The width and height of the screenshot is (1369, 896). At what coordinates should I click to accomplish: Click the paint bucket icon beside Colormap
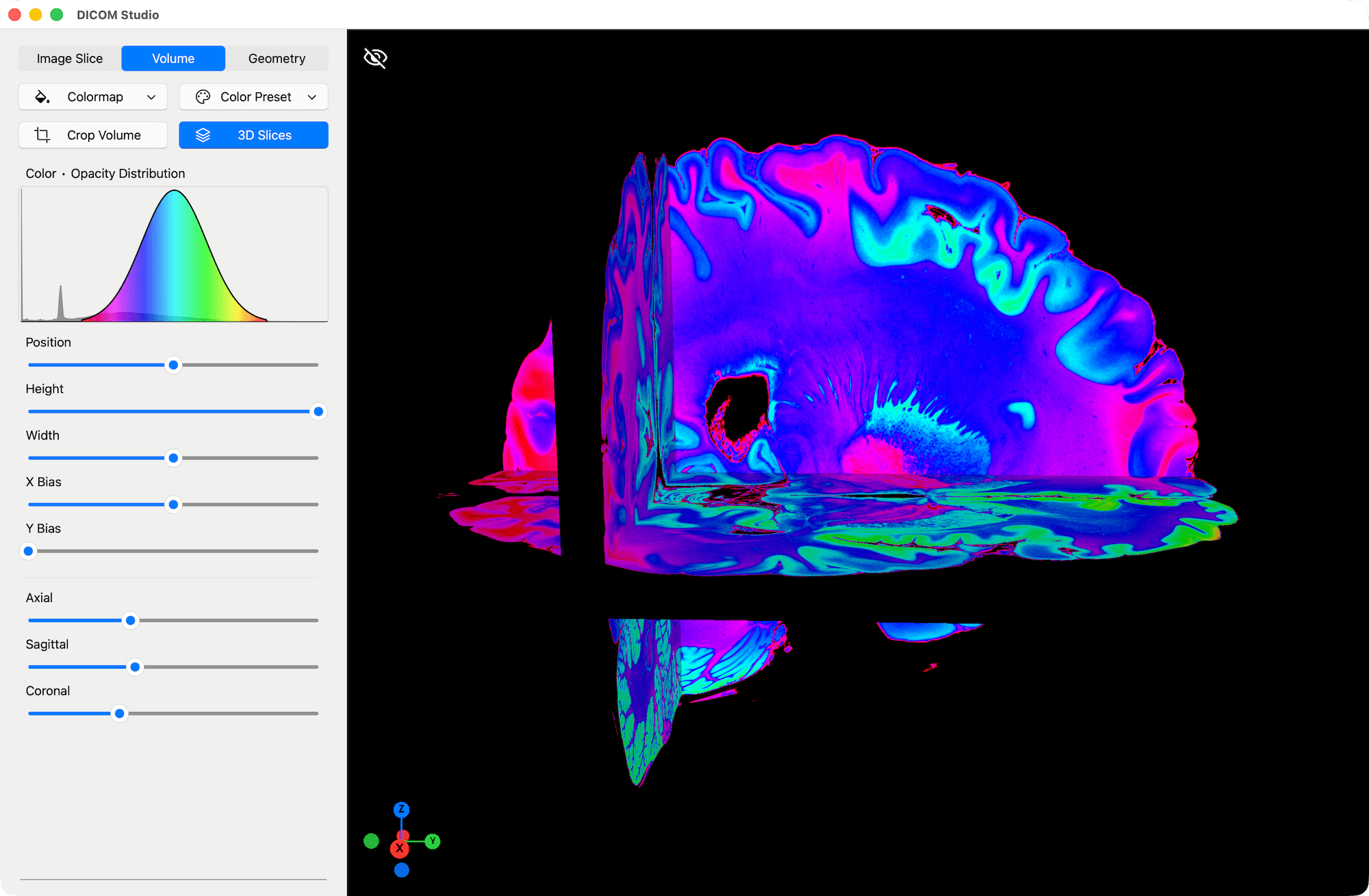point(42,97)
